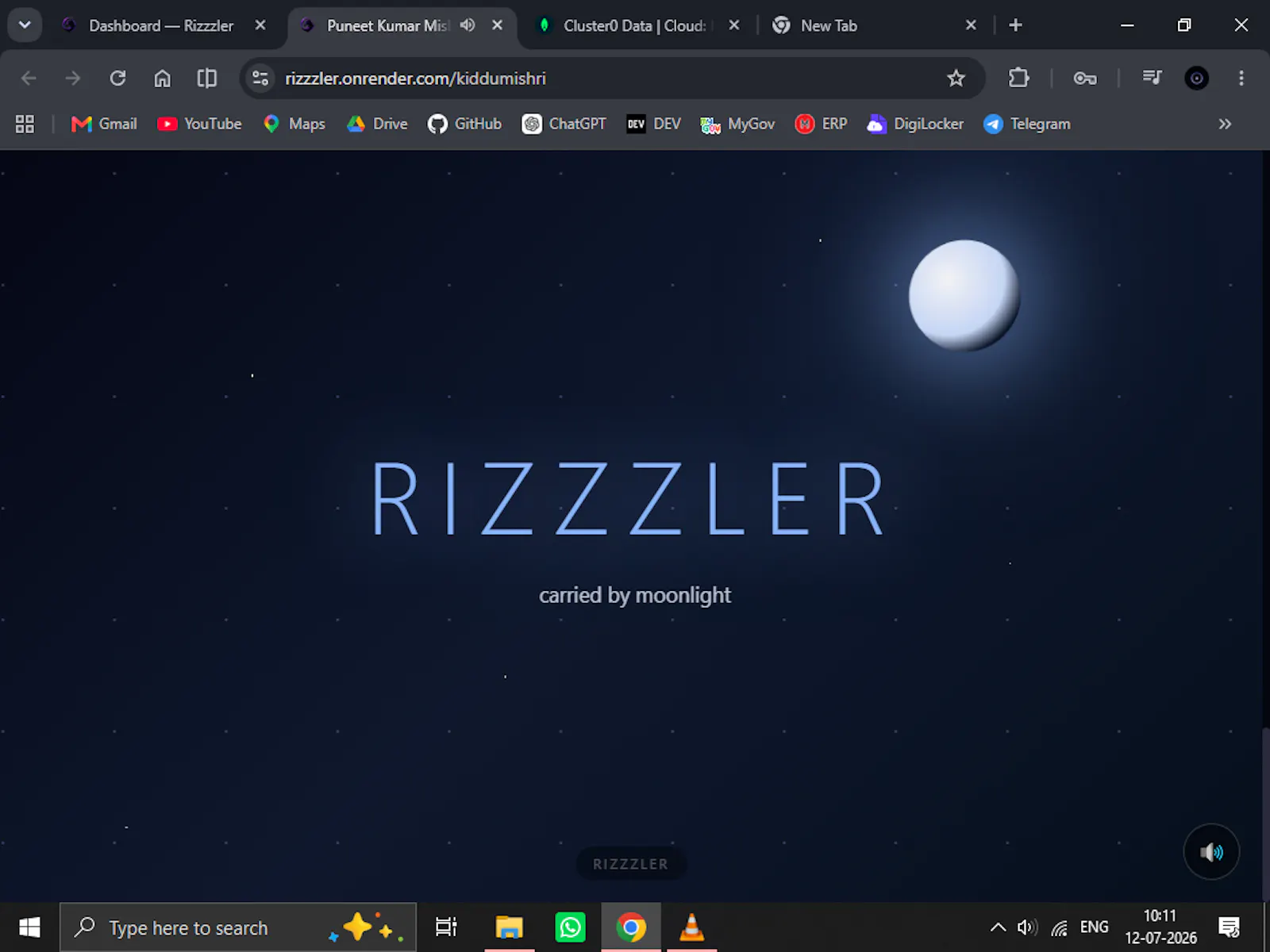View site information icon in address bar

click(x=260, y=79)
